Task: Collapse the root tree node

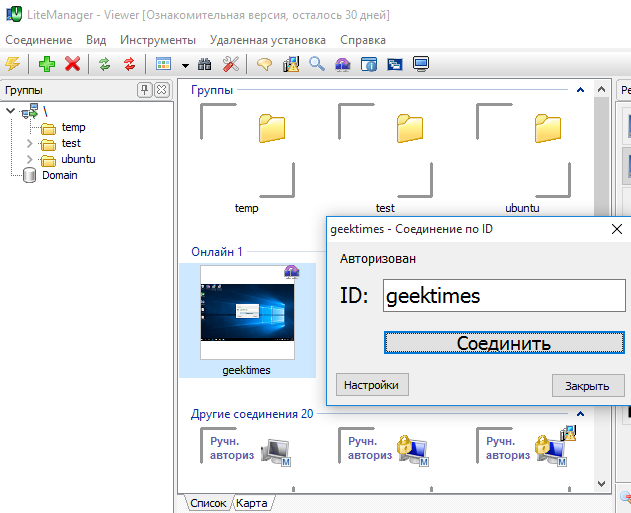Action: click(x=10, y=111)
